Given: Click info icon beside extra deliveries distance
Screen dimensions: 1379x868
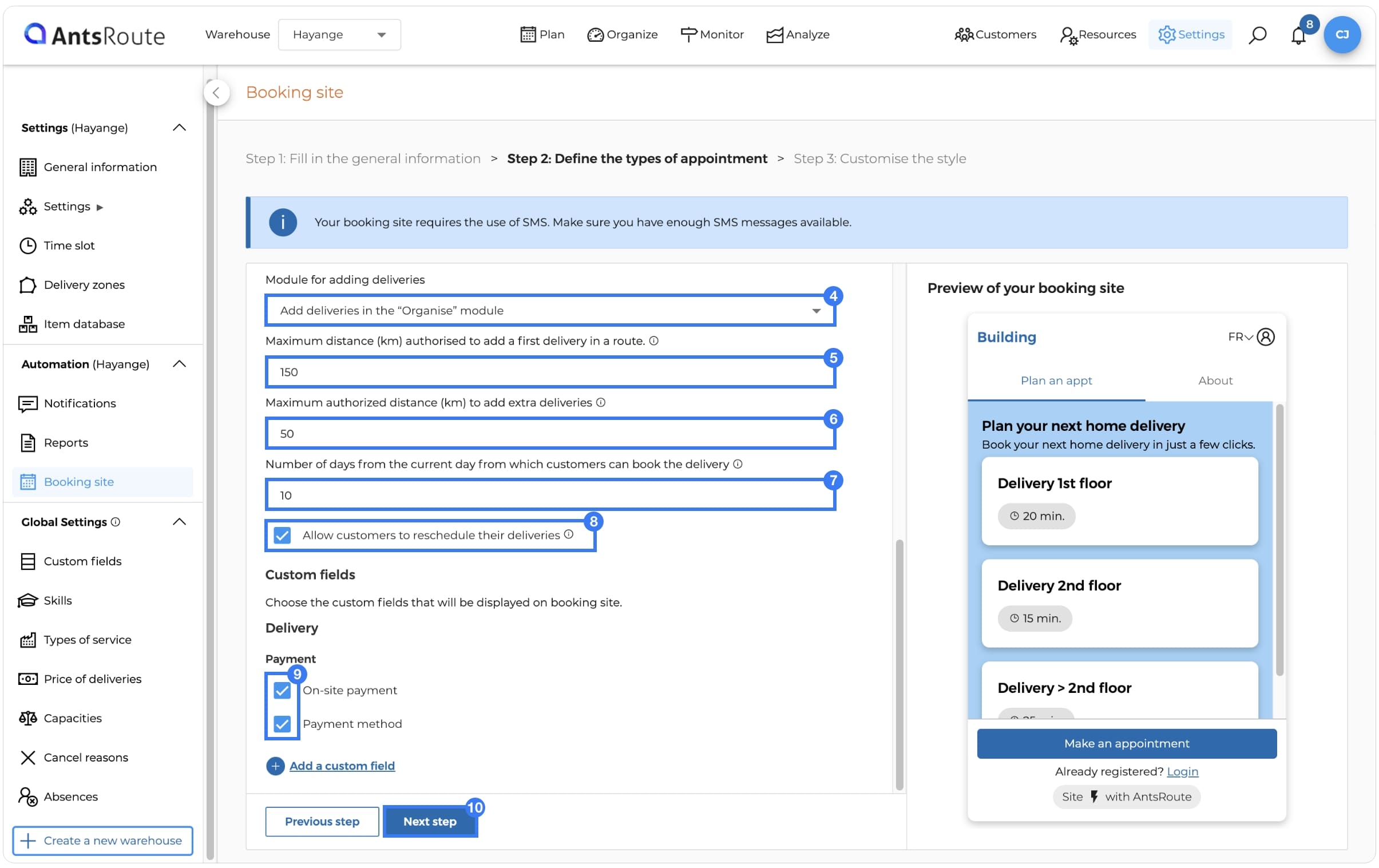Looking at the screenshot, I should (601, 402).
